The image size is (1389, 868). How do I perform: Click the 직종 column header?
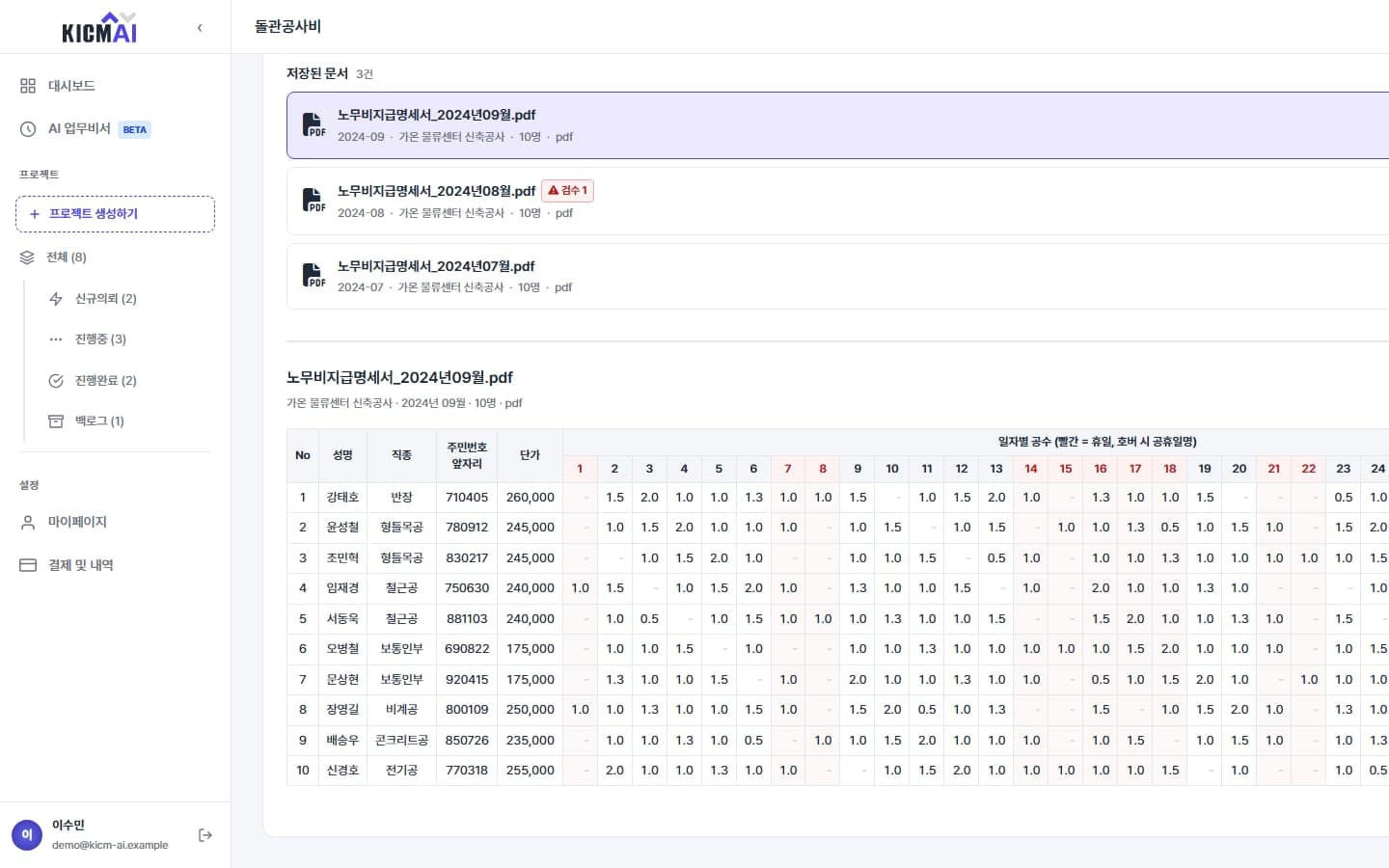pyautogui.click(x=401, y=455)
